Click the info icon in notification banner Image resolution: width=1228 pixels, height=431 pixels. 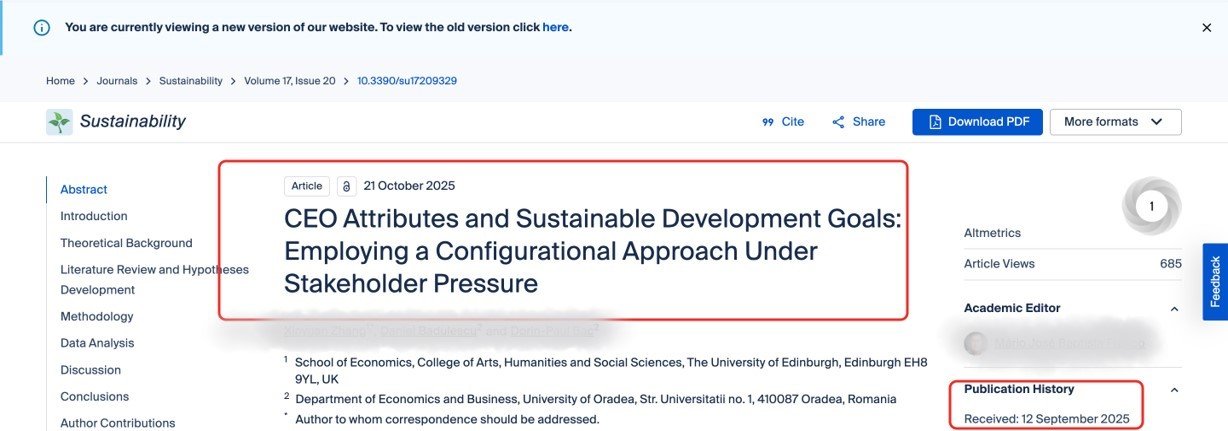pos(41,27)
